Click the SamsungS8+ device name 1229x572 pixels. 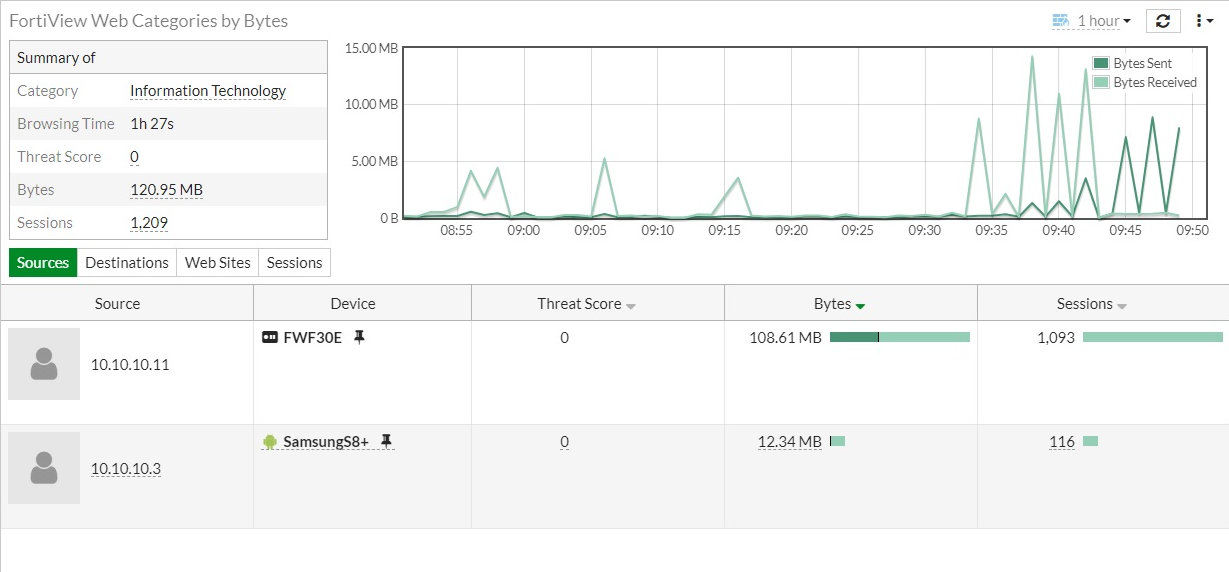pyautogui.click(x=326, y=441)
